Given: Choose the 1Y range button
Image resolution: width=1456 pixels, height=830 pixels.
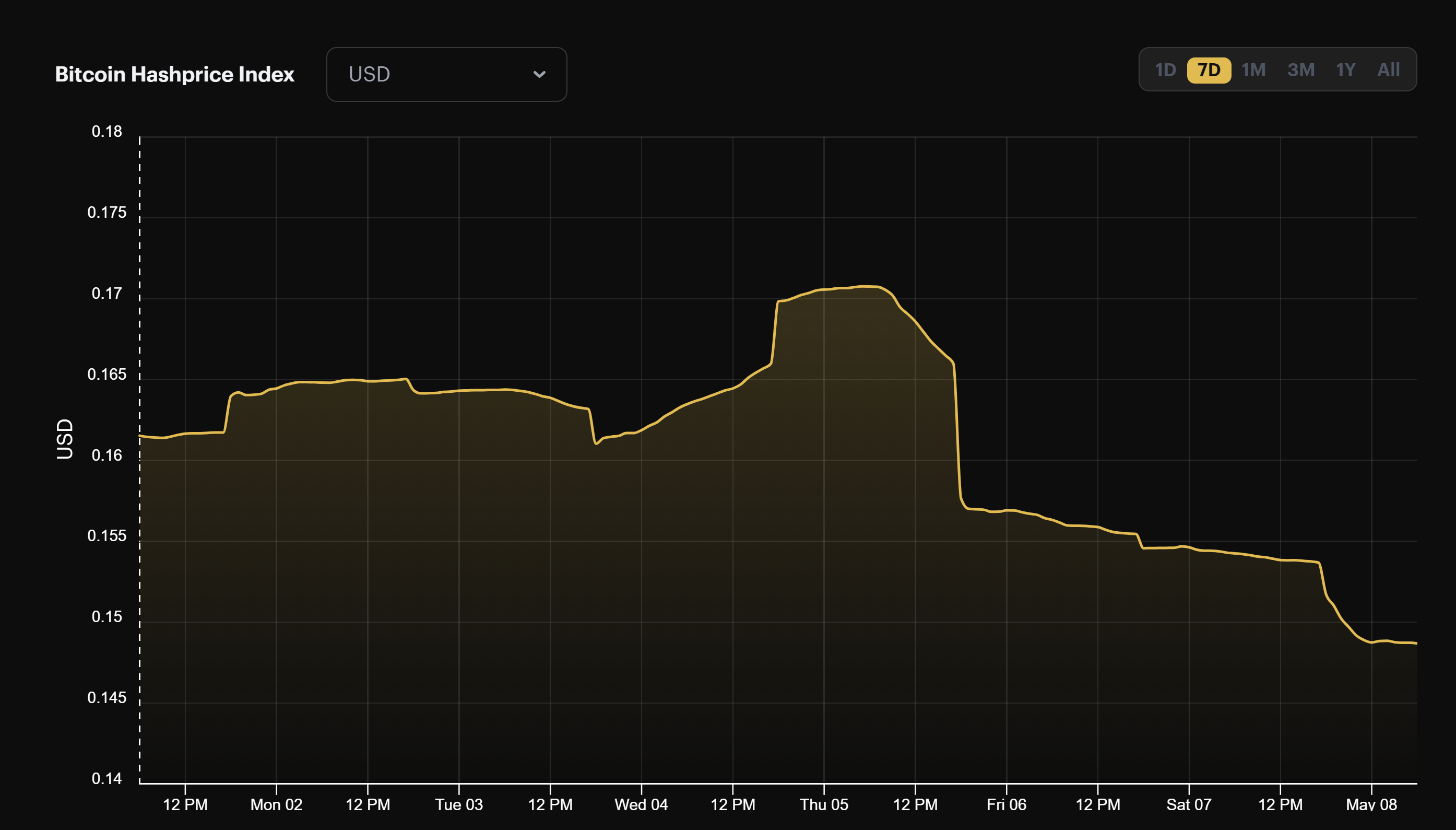Looking at the screenshot, I should [x=1345, y=69].
